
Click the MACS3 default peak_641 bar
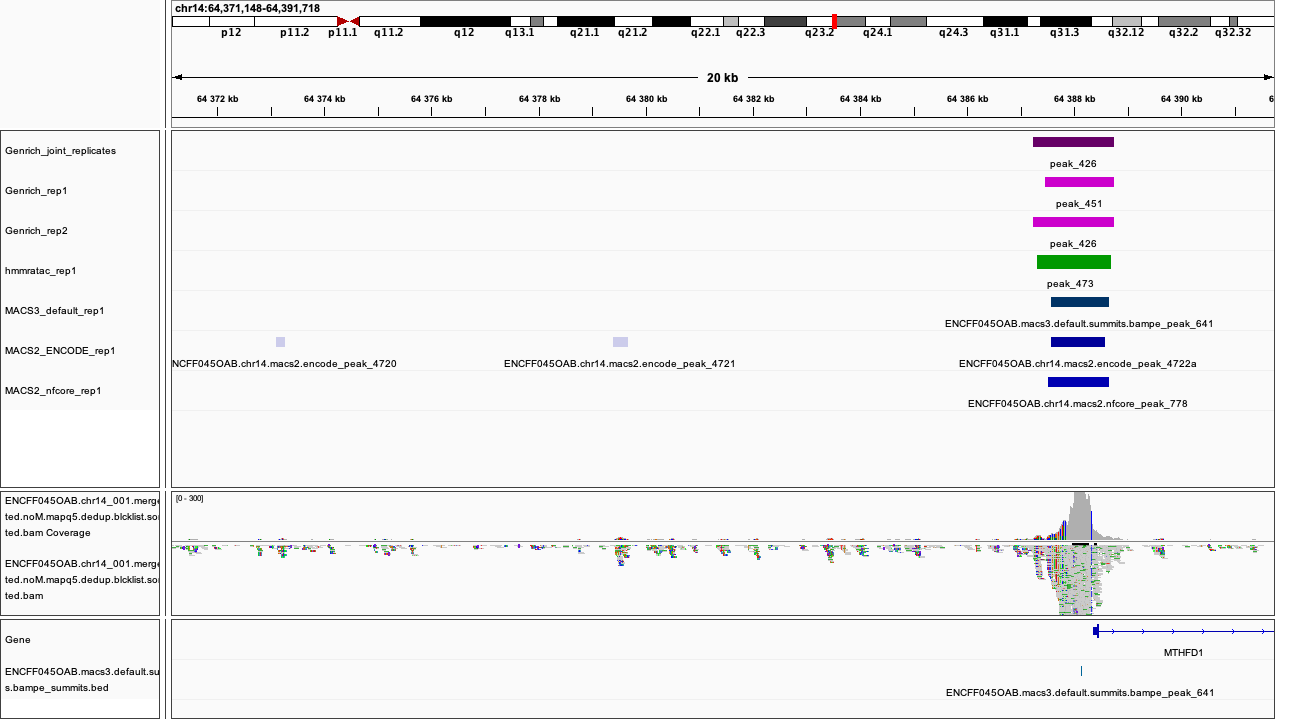click(x=1080, y=302)
